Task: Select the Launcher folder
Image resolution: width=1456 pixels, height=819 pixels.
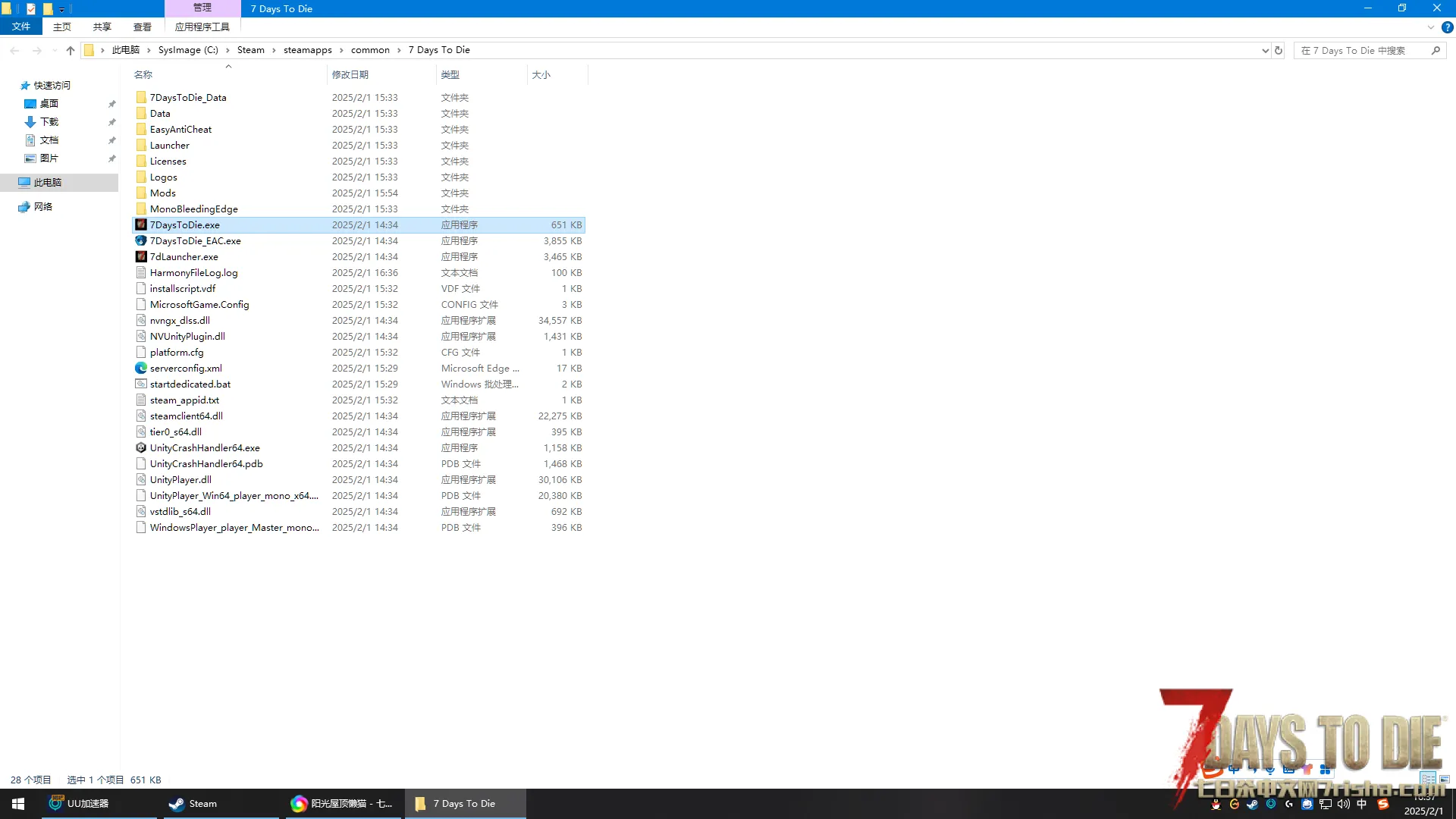Action: click(170, 146)
